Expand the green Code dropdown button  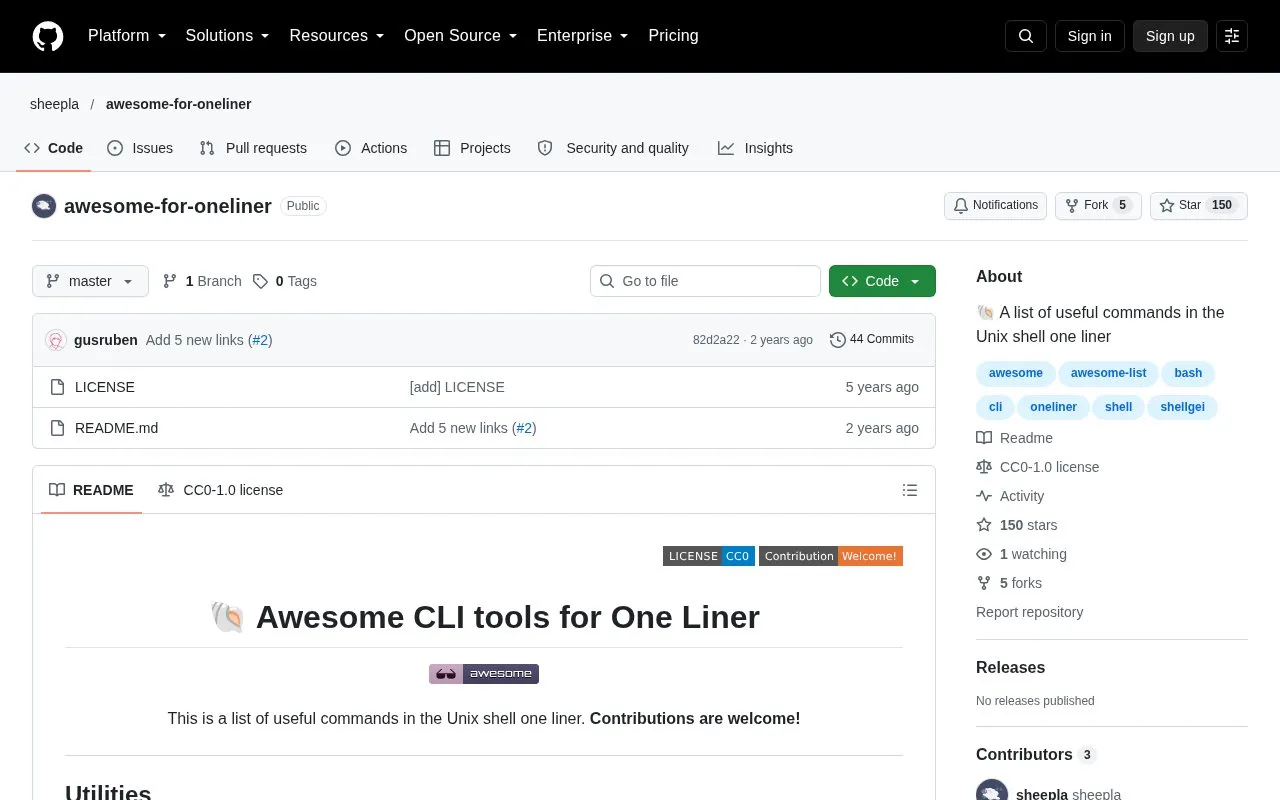(882, 281)
